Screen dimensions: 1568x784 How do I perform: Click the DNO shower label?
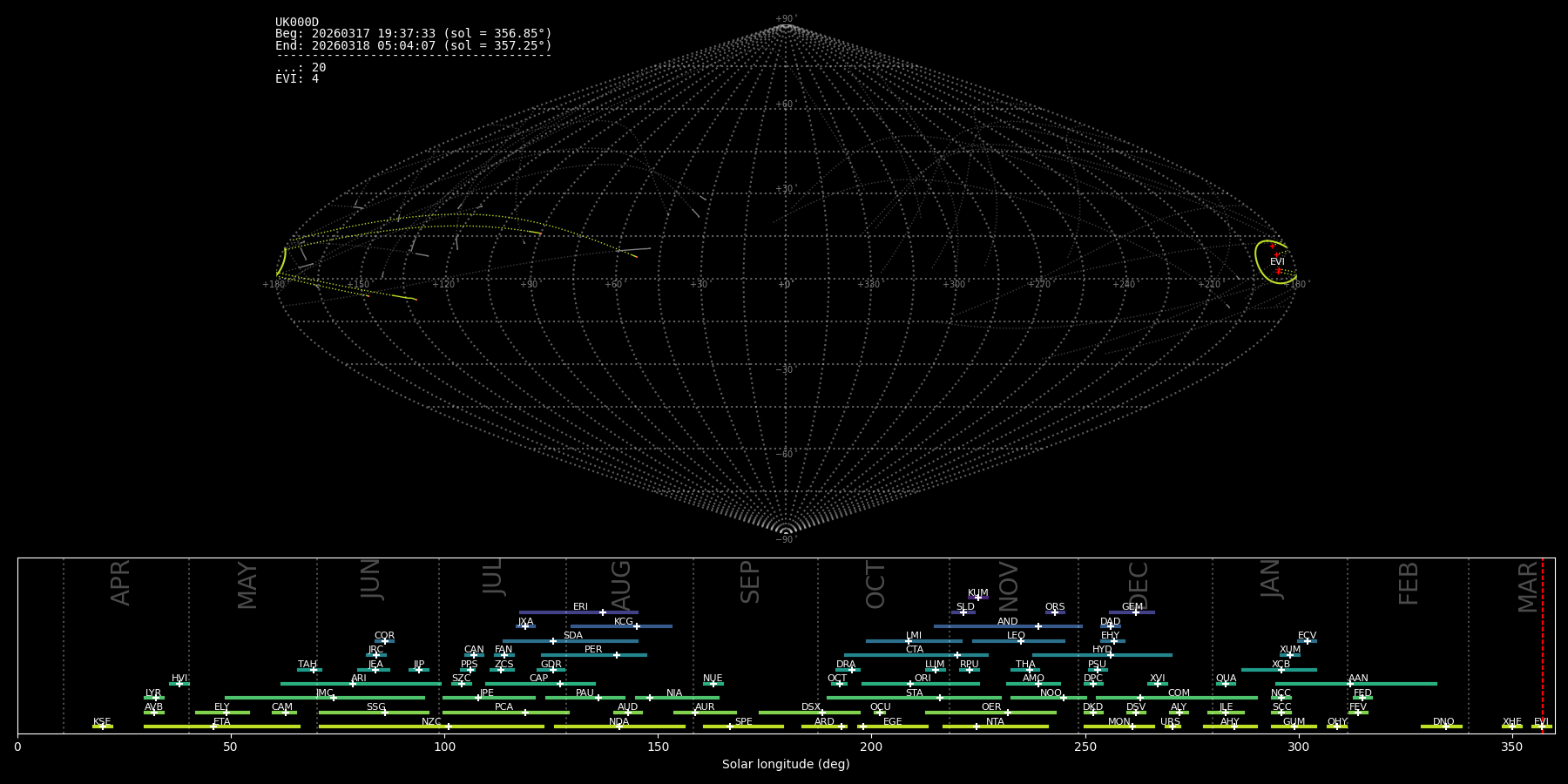(1443, 722)
